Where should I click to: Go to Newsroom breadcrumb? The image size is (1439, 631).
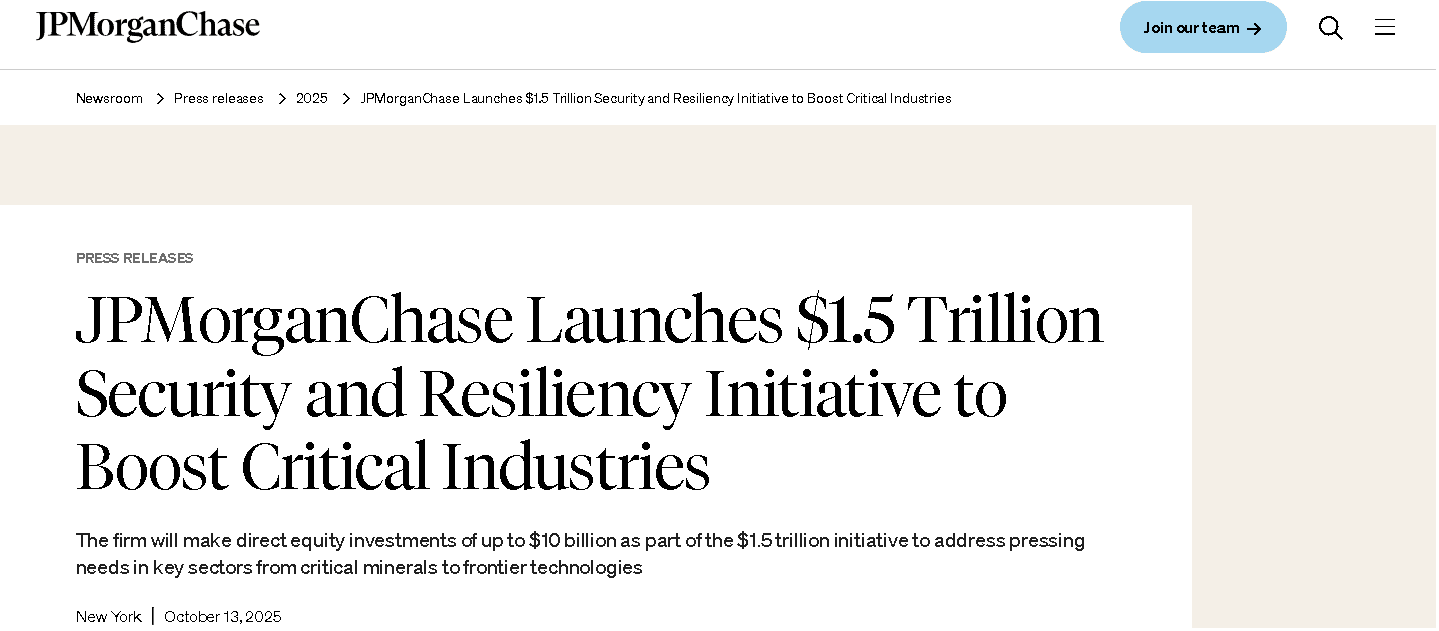[109, 98]
